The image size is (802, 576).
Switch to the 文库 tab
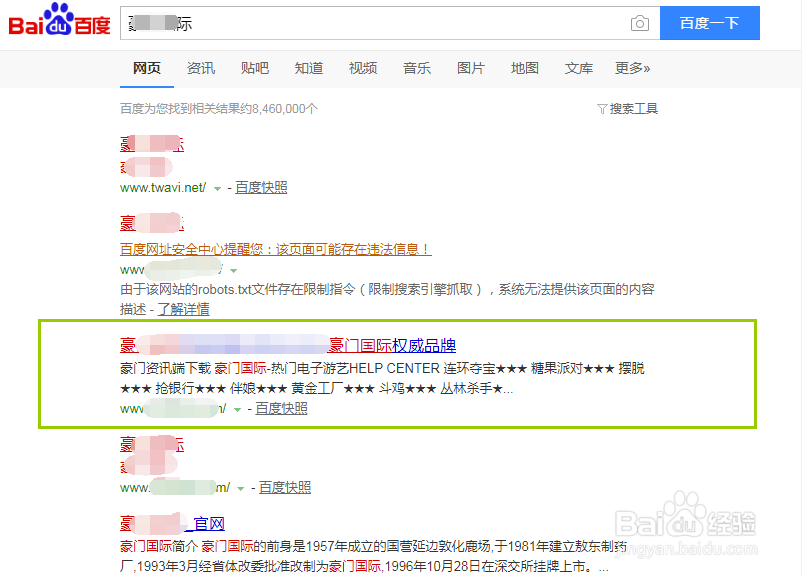579,68
